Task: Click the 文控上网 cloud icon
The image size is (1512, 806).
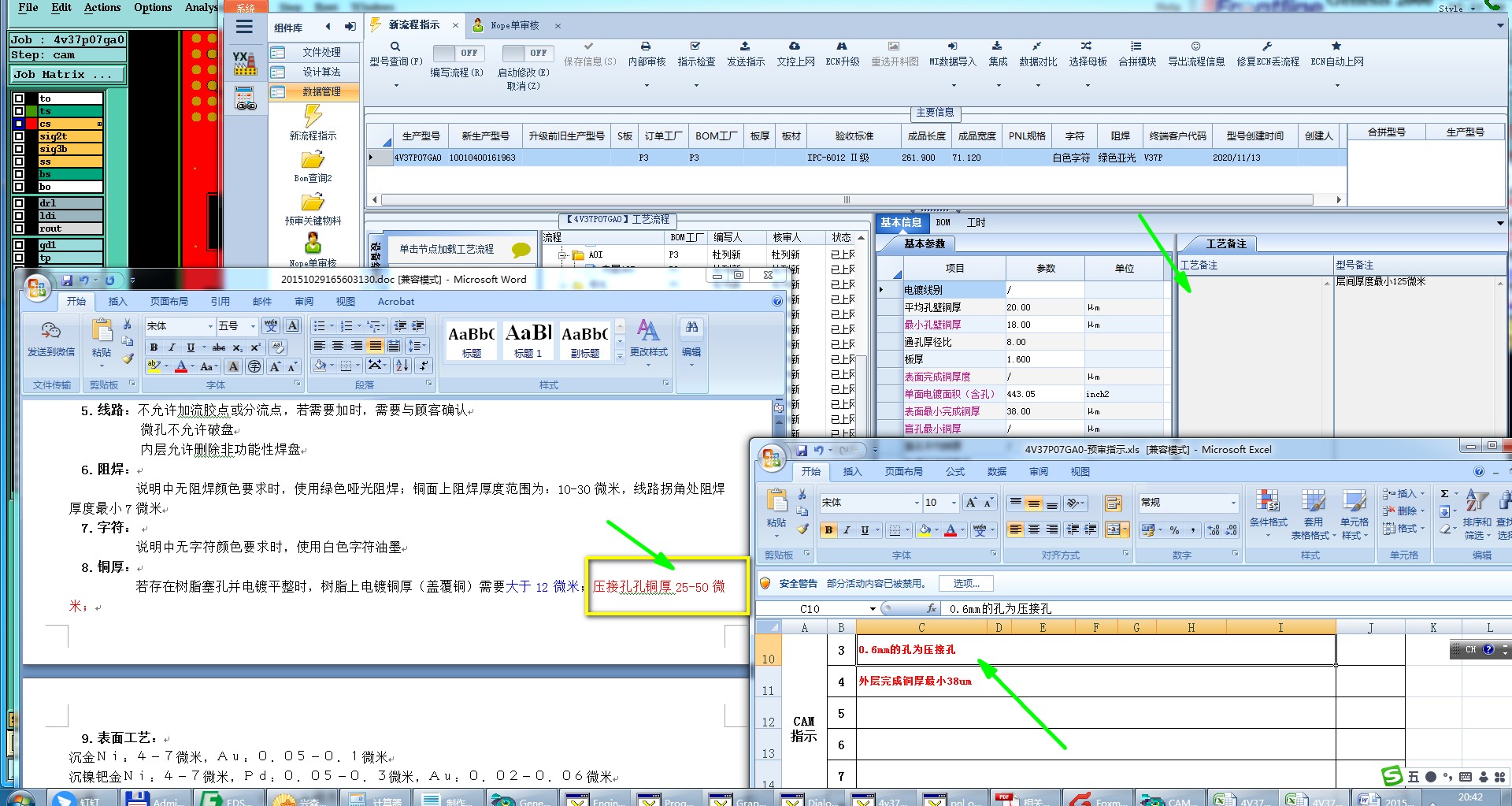Action: click(x=795, y=46)
